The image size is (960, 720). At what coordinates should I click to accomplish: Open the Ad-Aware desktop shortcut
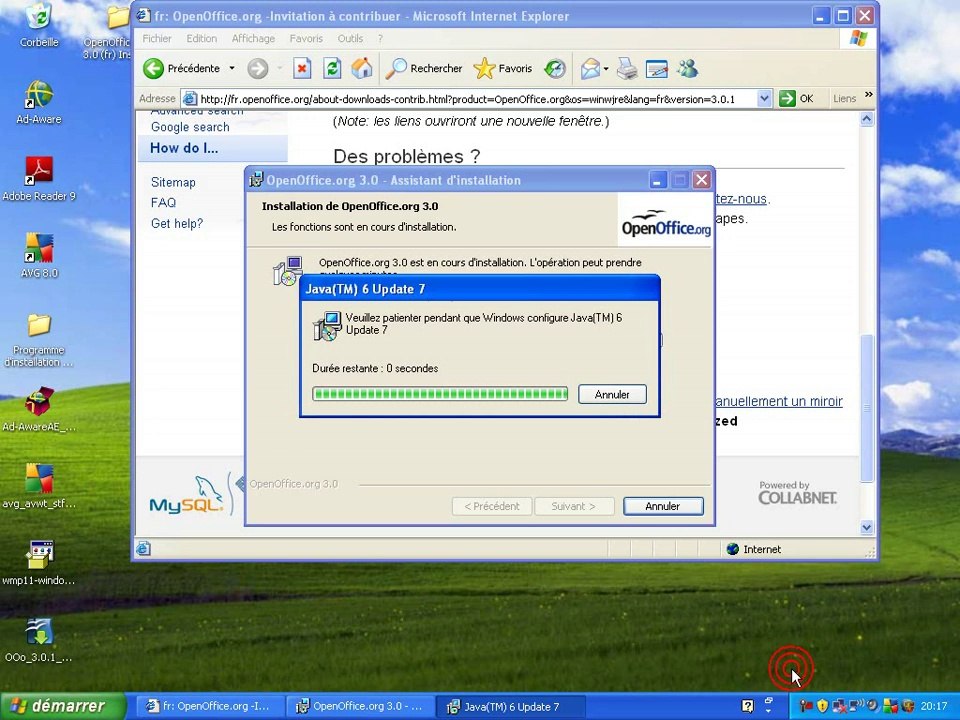click(x=39, y=102)
